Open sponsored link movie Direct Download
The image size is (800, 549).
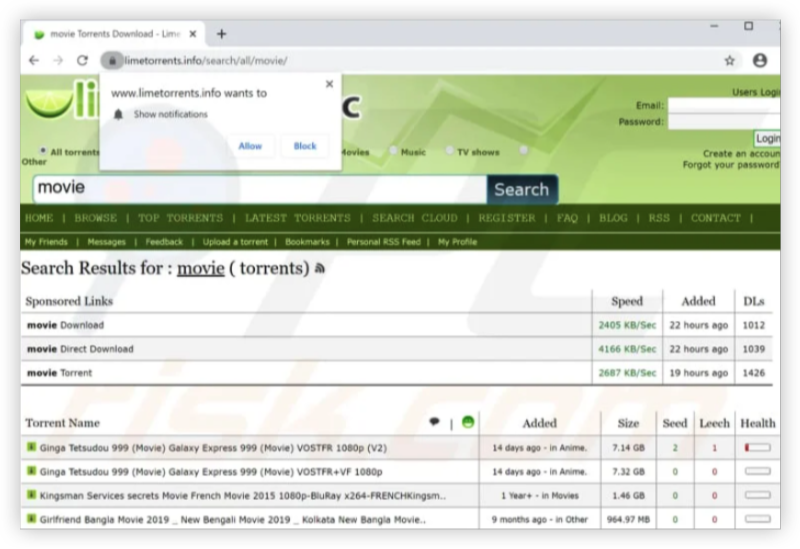click(x=80, y=349)
